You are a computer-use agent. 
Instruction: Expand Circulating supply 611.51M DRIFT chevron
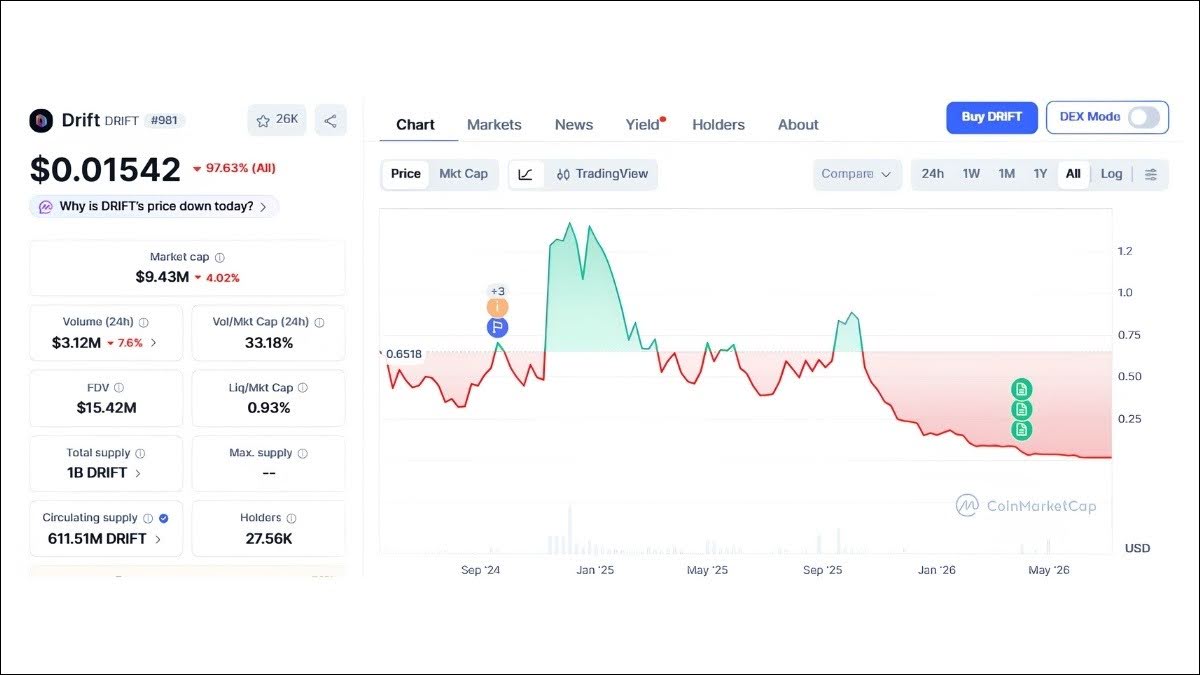pyautogui.click(x=158, y=539)
